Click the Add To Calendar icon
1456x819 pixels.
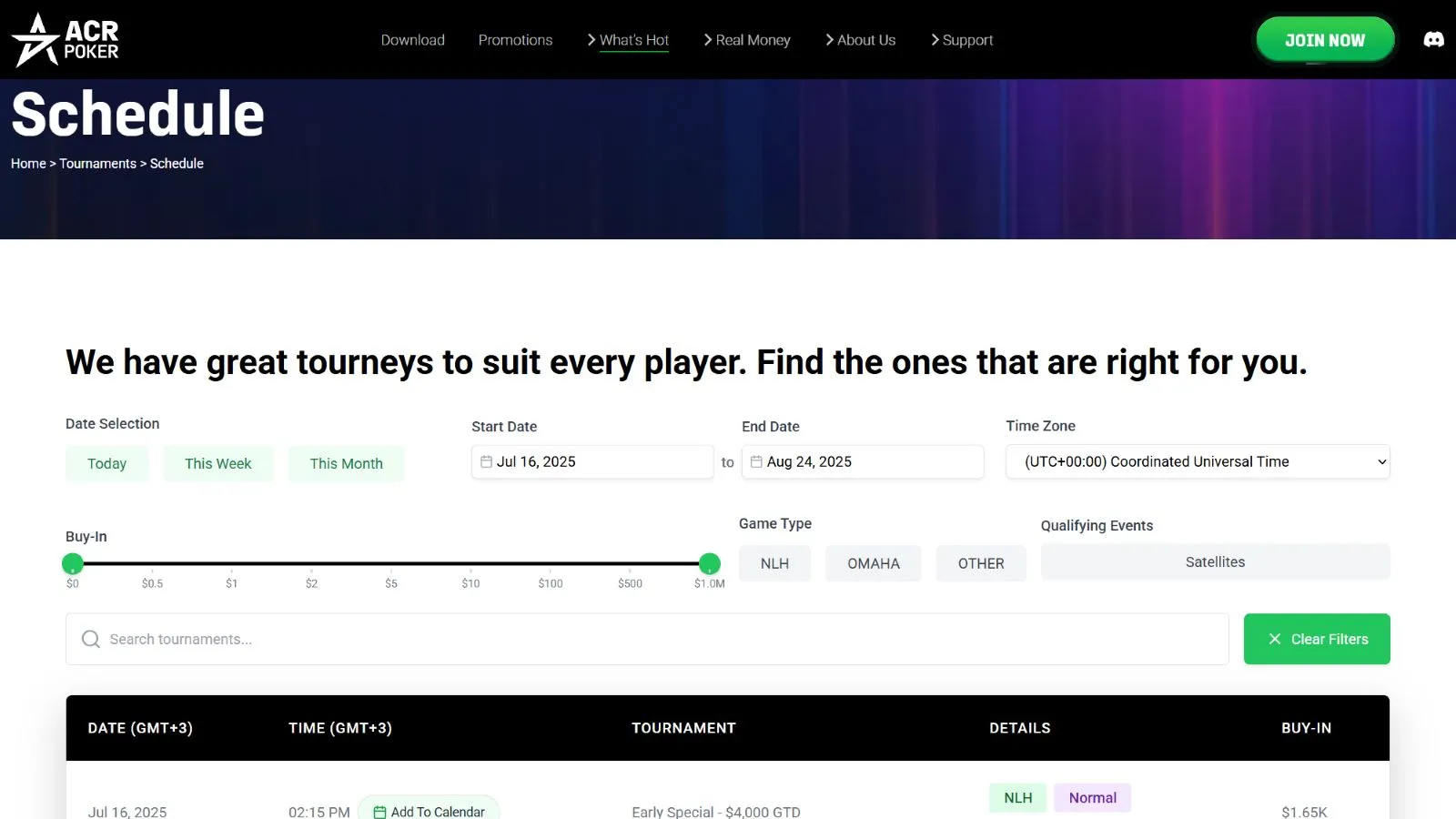[x=379, y=812]
